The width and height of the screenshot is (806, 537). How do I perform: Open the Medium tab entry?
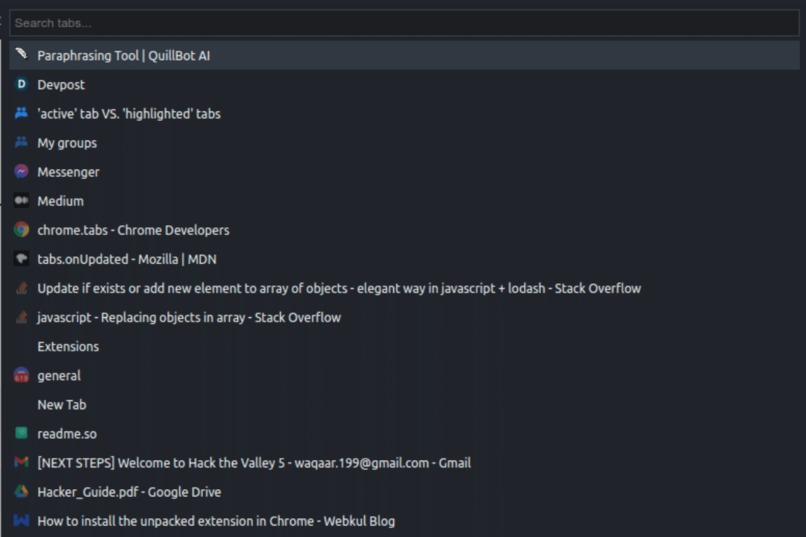coord(404,201)
